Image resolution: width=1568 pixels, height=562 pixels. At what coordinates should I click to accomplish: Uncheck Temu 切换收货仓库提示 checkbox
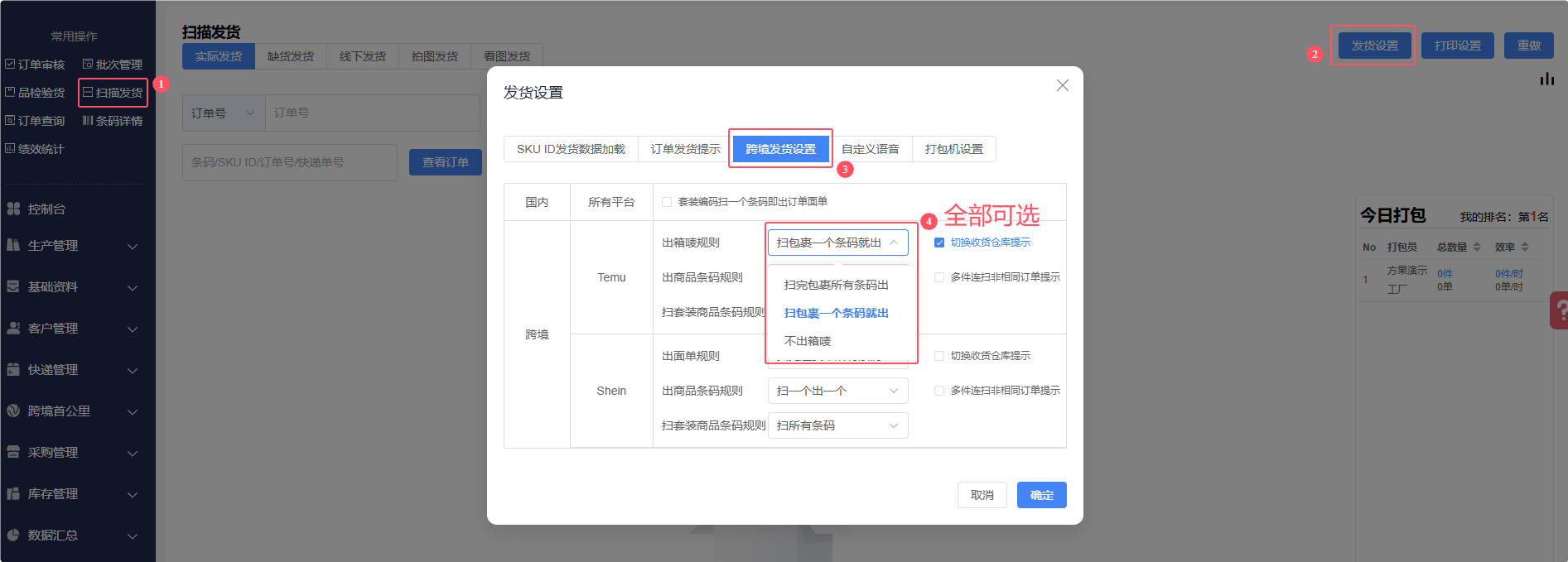pyautogui.click(x=939, y=243)
